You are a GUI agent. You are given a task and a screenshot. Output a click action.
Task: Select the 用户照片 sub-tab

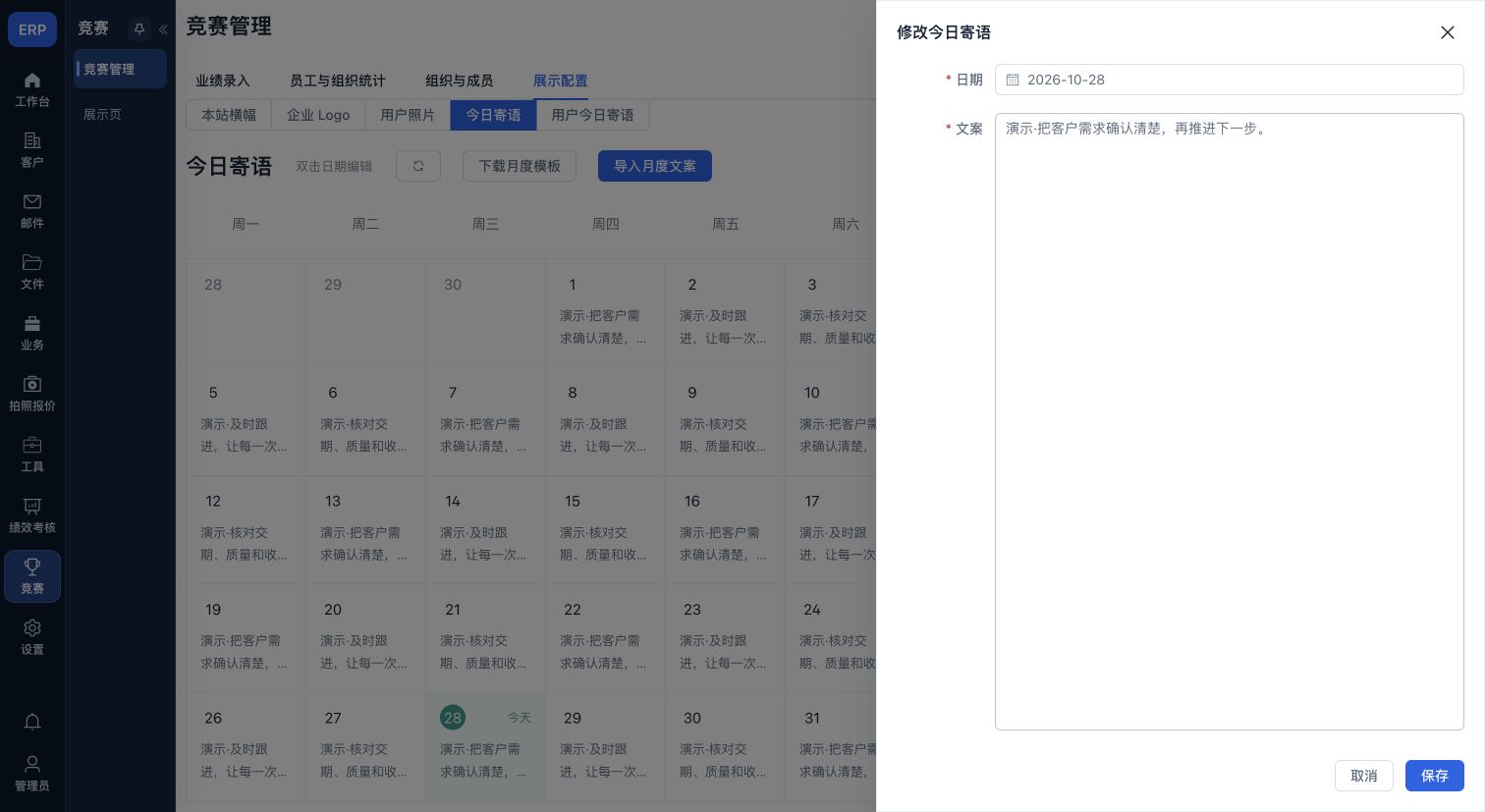pyautogui.click(x=408, y=115)
